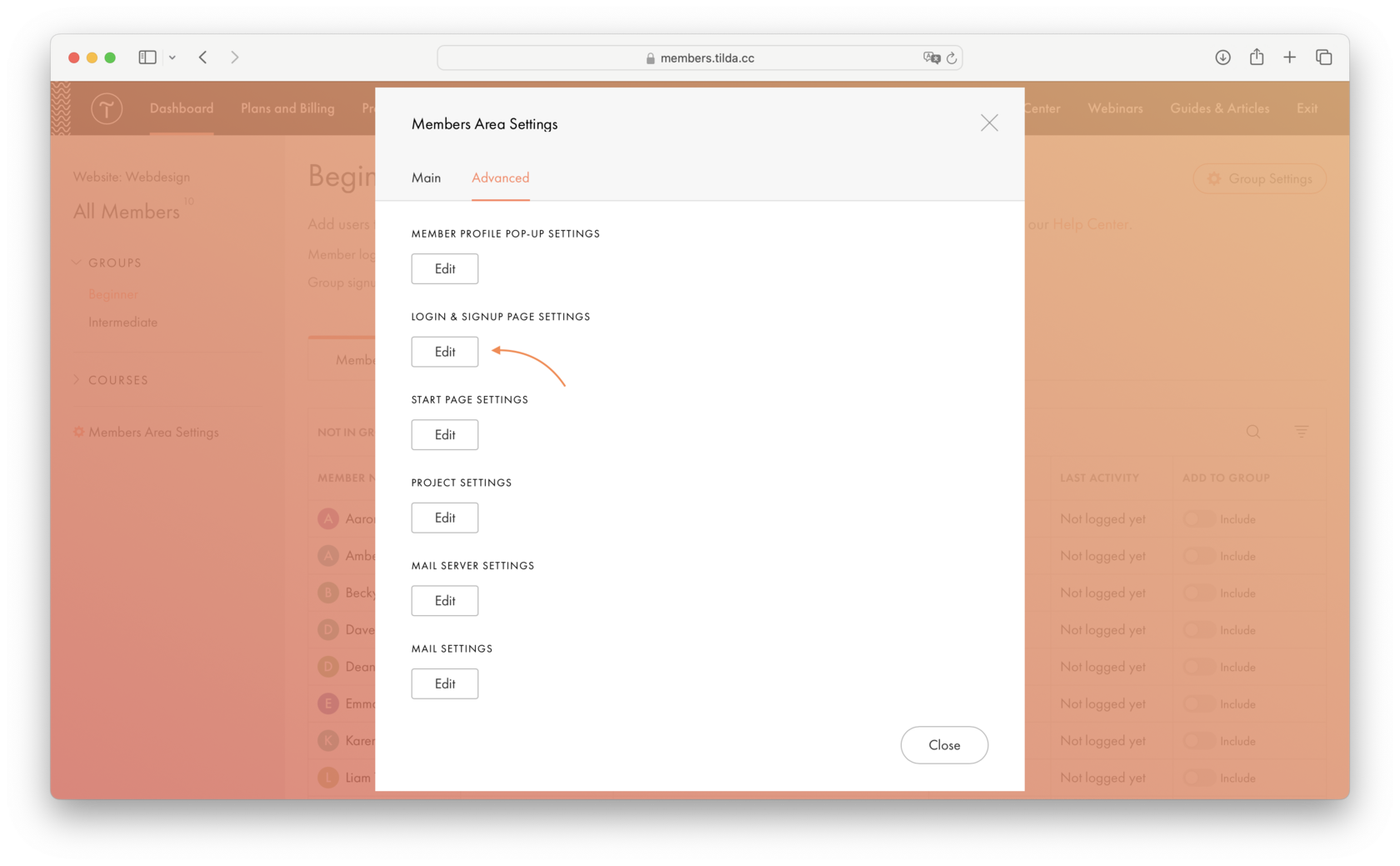Toggle Safari sidebar icon
The width and height of the screenshot is (1400, 866).
147,57
